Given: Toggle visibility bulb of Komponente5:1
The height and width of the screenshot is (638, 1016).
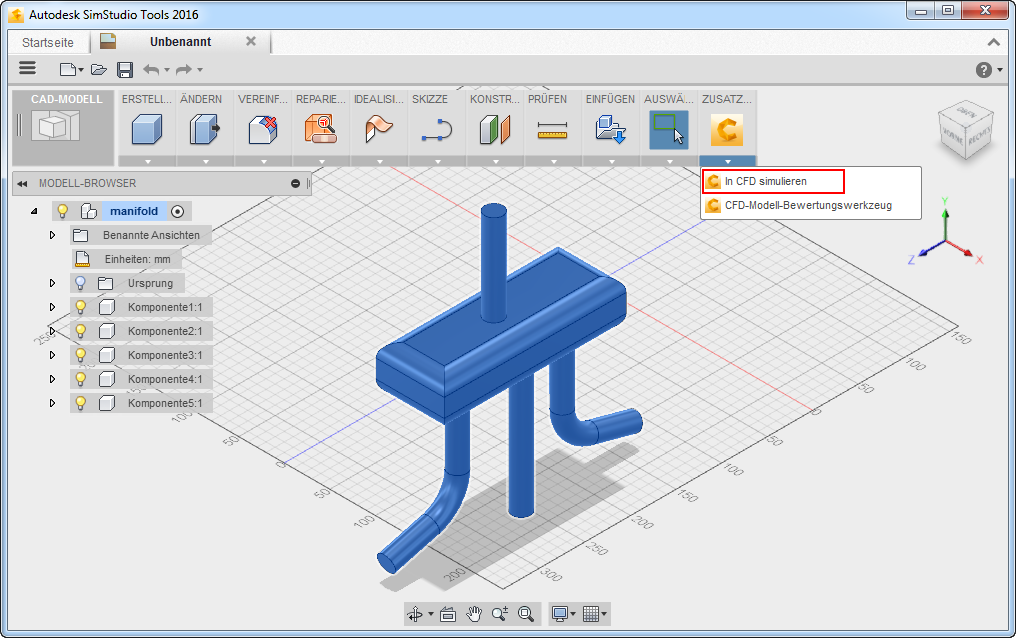Looking at the screenshot, I should (80, 403).
